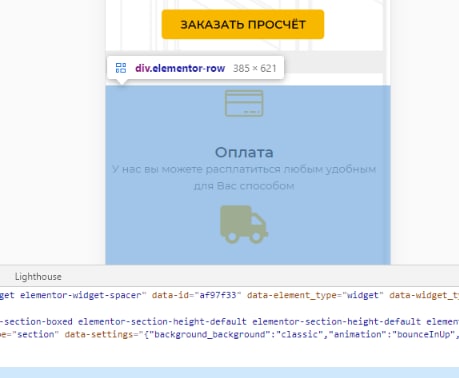Click the text 'для Вас способом'
This screenshot has height=378, width=459.
[244, 186]
